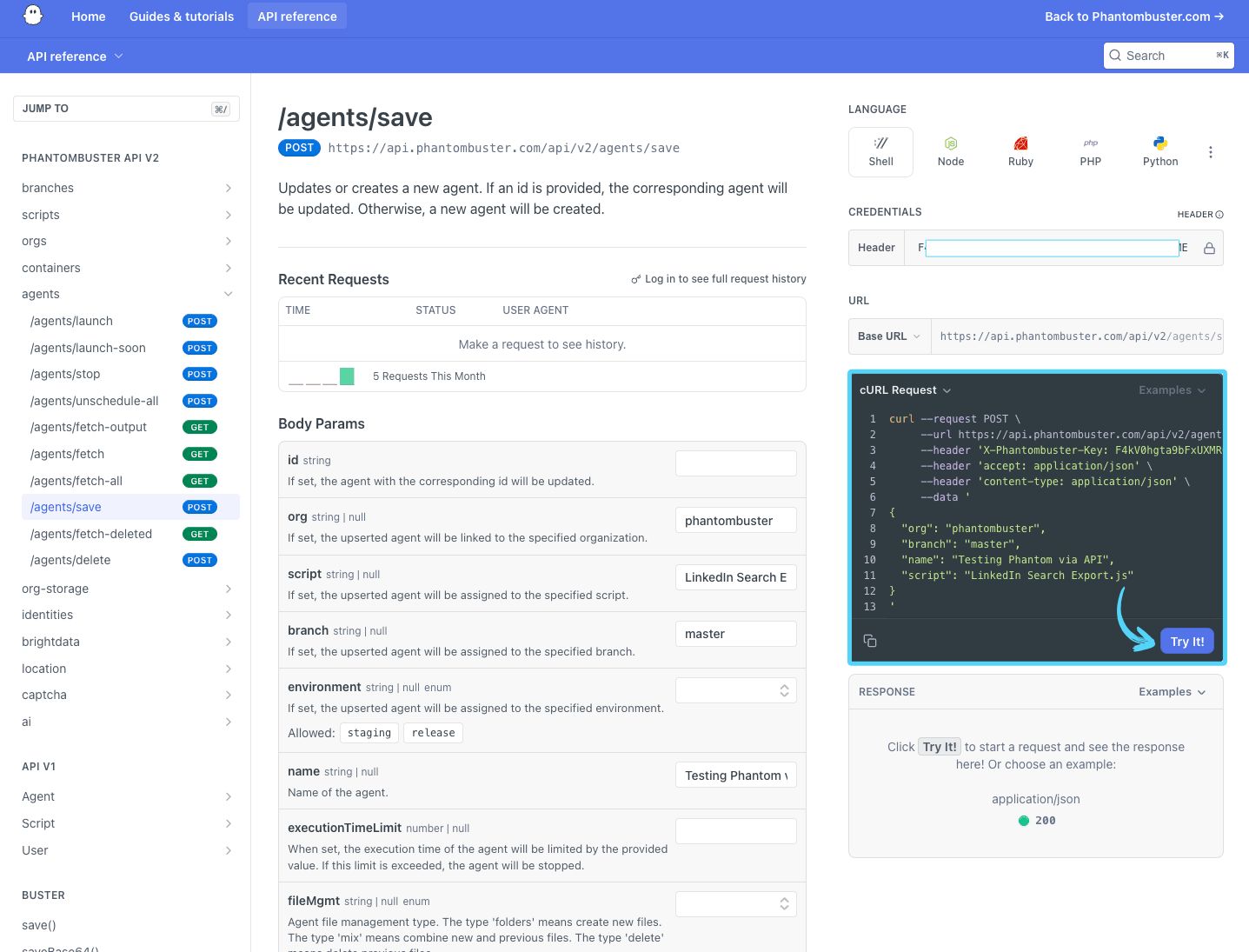This screenshot has height=952, width=1249.
Task: Focus the Search field
Action: click(x=1168, y=56)
